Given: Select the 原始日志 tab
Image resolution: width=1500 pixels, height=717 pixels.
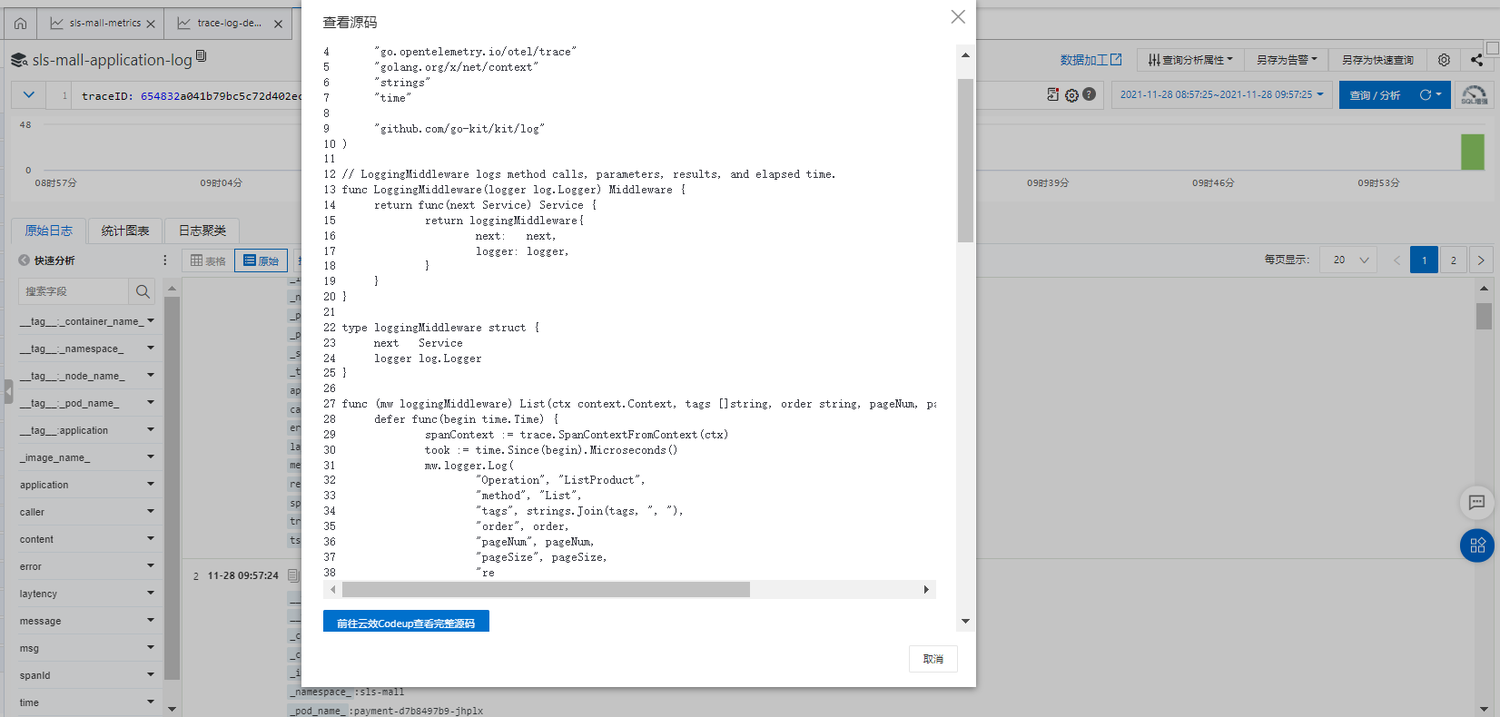Looking at the screenshot, I should point(48,231).
